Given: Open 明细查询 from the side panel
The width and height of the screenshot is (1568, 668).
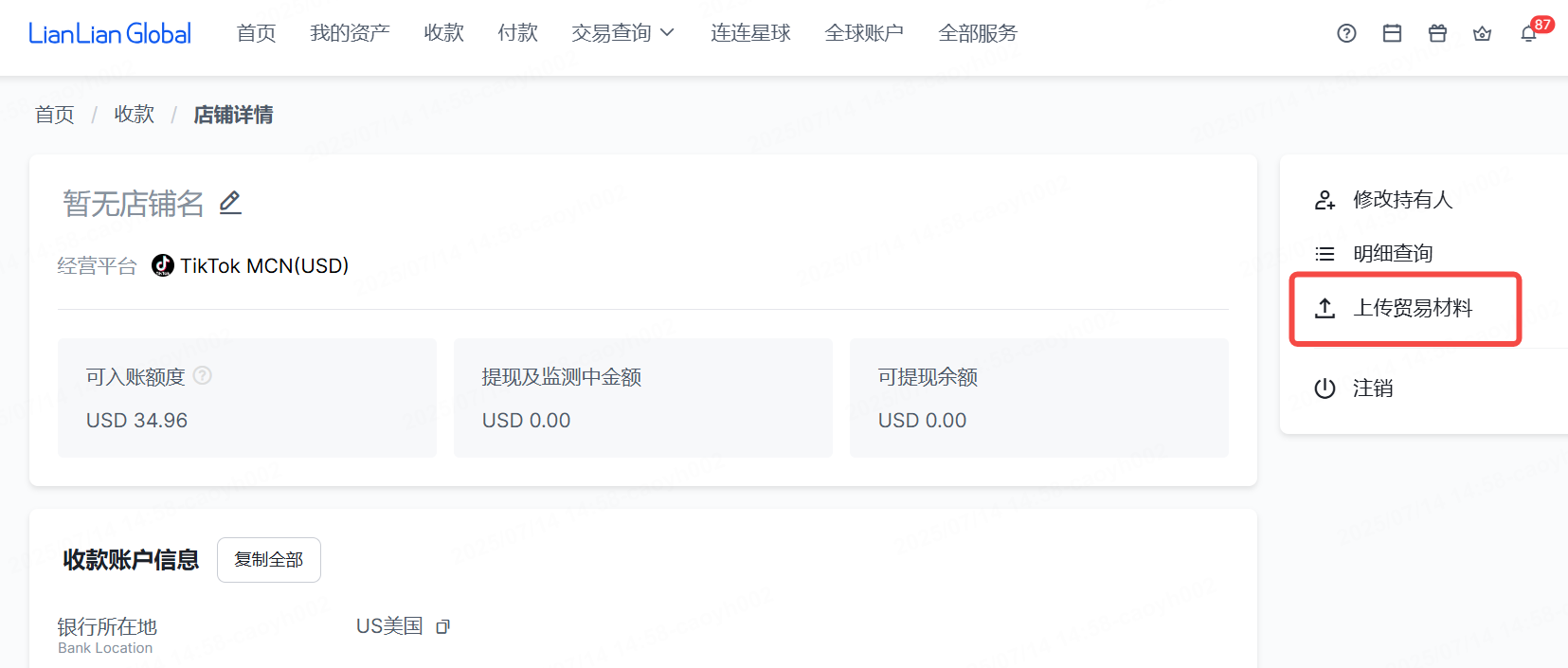Looking at the screenshot, I should (1392, 254).
